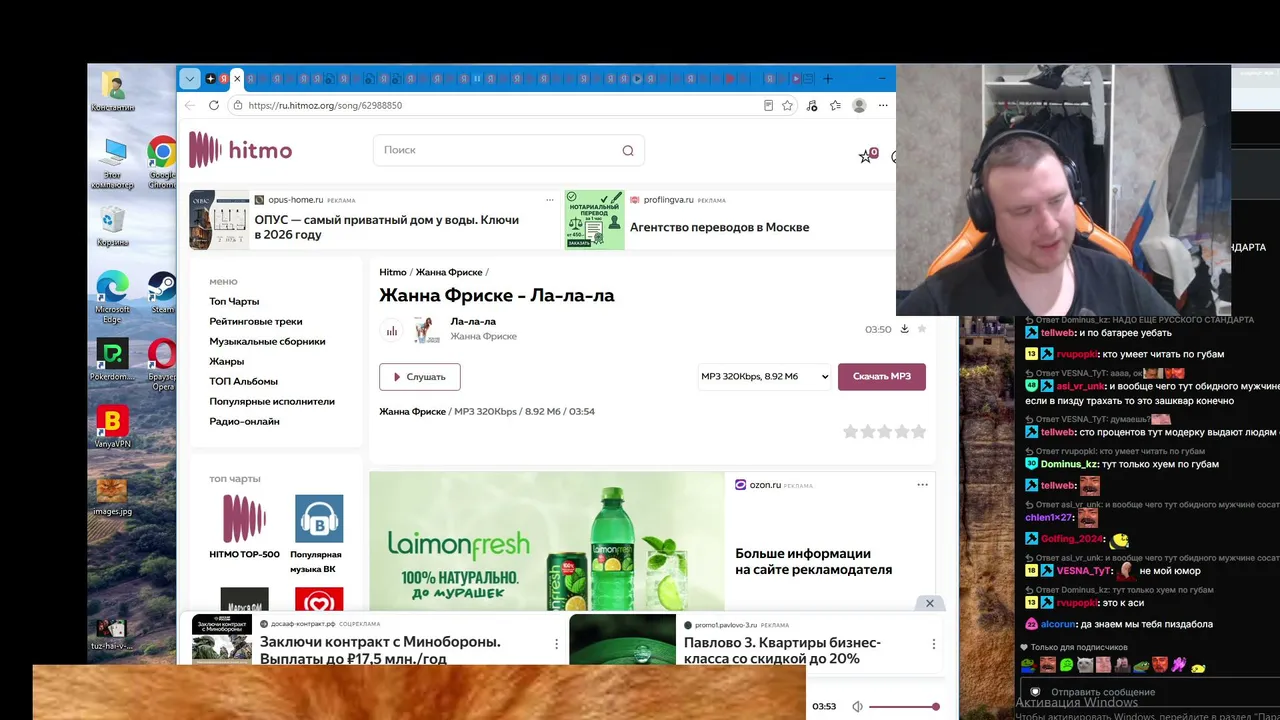
Task: Open Opera browser desktop shortcut
Action: click(x=162, y=364)
